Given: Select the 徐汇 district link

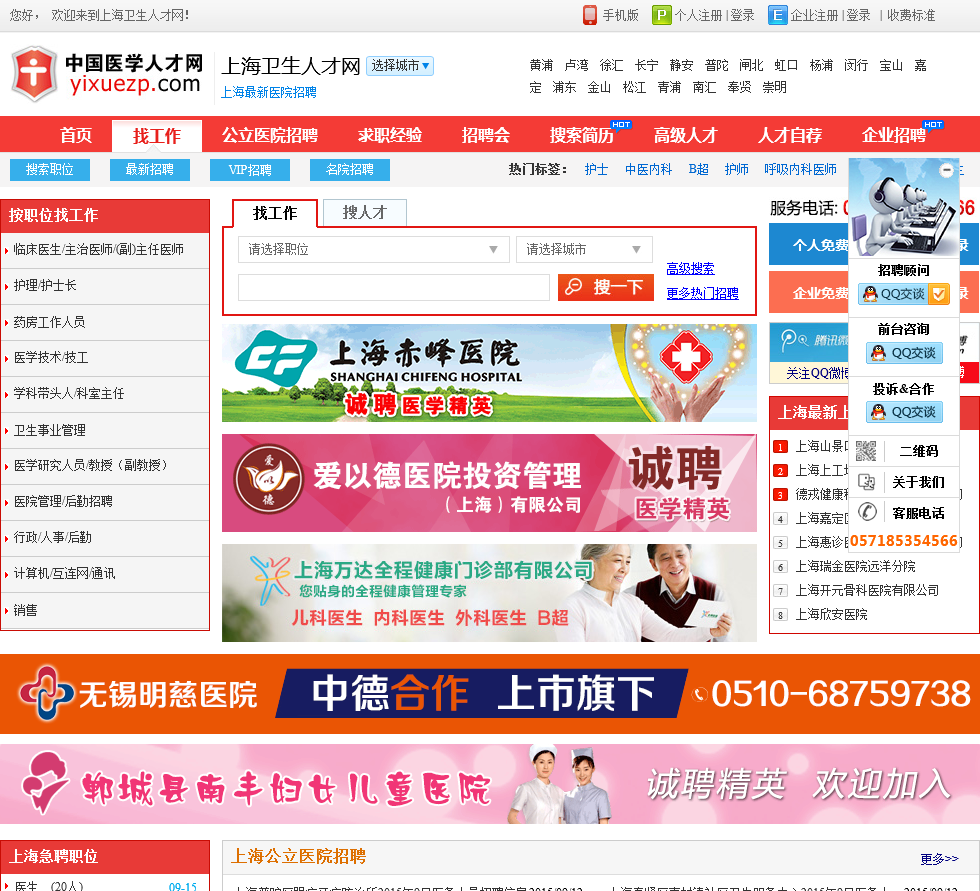Looking at the screenshot, I should tap(611, 65).
